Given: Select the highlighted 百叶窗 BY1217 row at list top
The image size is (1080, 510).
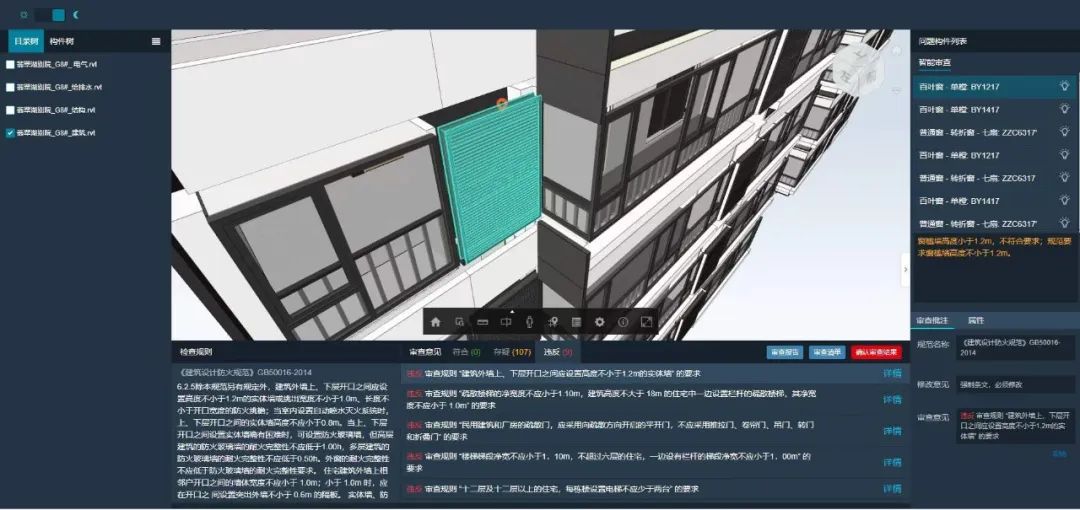Looking at the screenshot, I should [995, 87].
